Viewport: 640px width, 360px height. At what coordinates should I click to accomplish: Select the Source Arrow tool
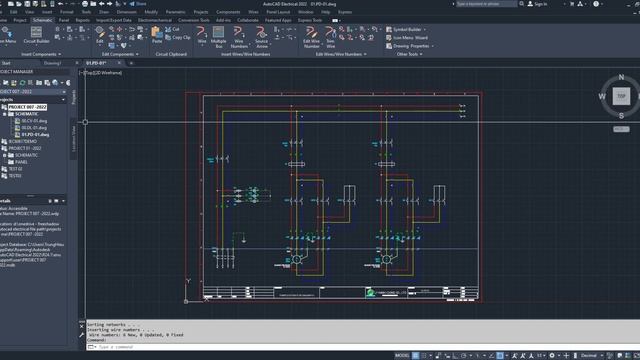pos(261,37)
